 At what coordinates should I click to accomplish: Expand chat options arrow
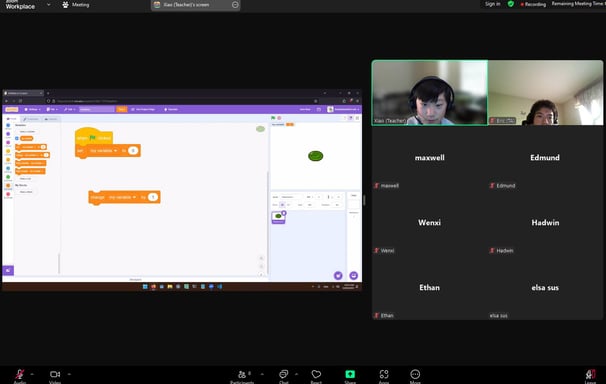(296, 374)
